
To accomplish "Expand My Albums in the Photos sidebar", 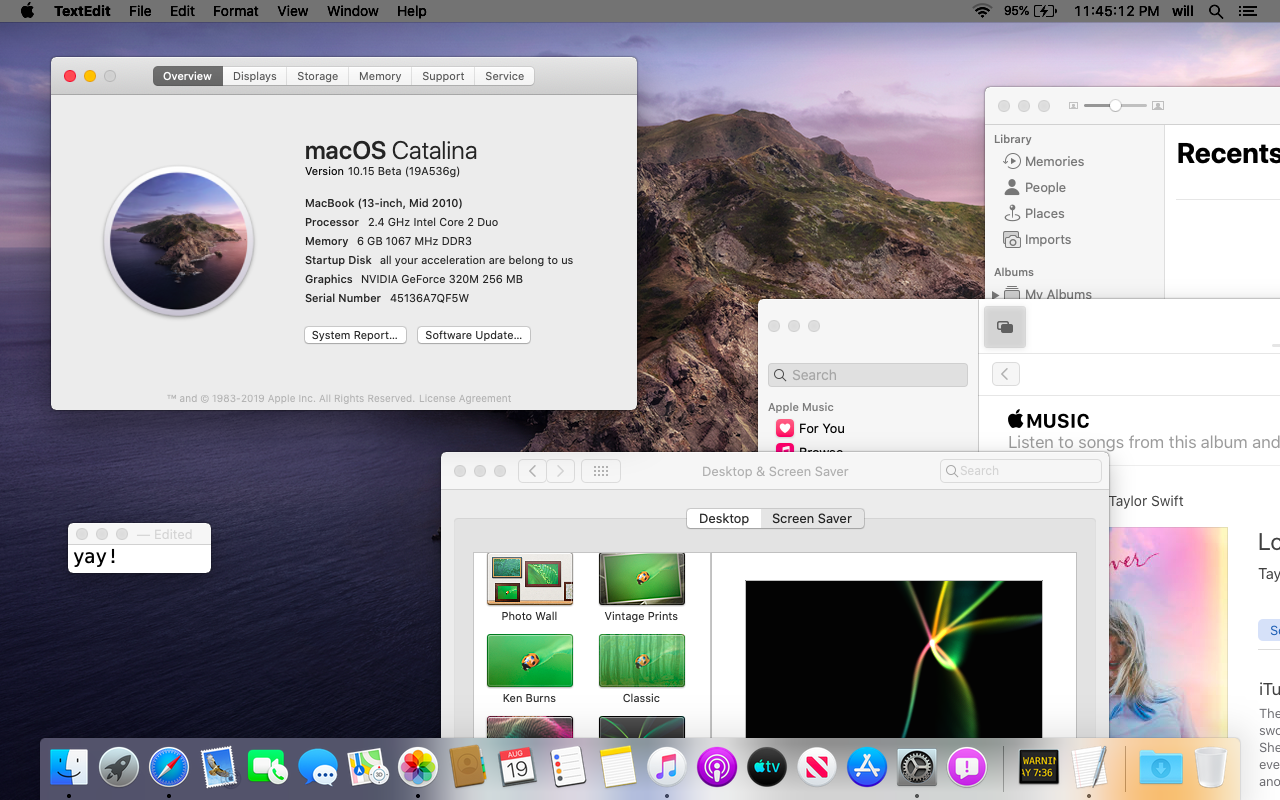I will [x=995, y=294].
